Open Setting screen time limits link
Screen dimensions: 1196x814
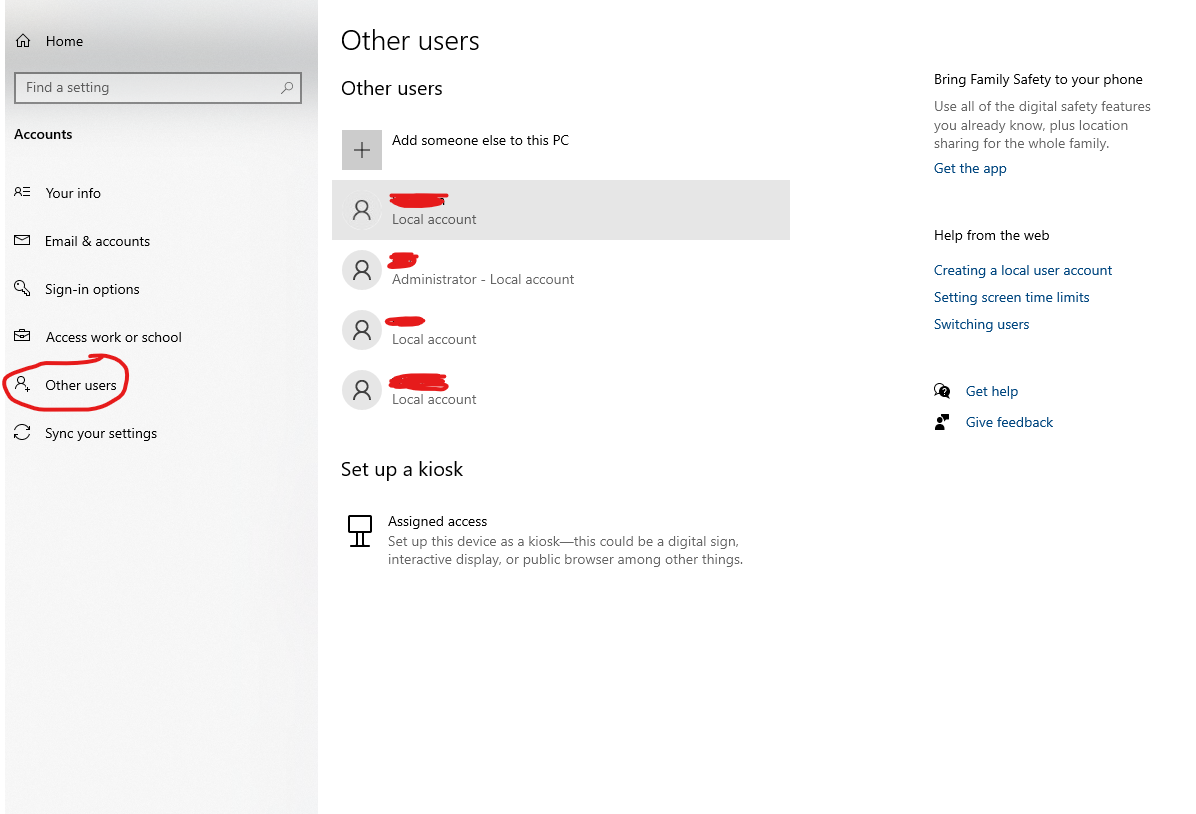[x=1011, y=298]
